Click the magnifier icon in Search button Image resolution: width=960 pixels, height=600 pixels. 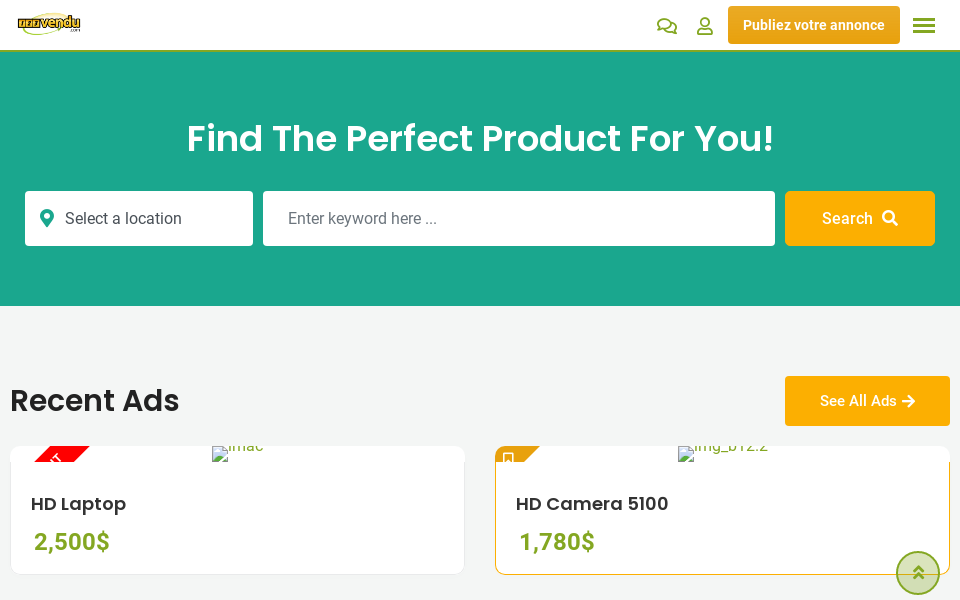[890, 218]
